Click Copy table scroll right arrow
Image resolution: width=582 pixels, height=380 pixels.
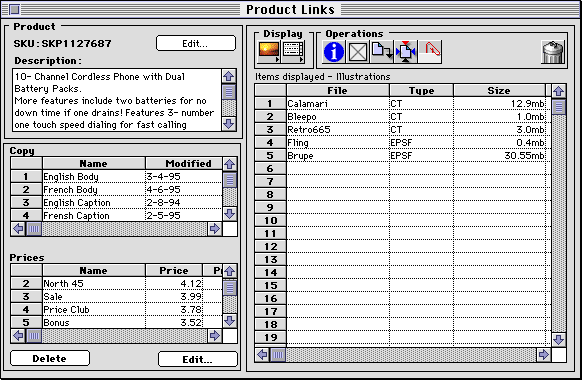215,229
